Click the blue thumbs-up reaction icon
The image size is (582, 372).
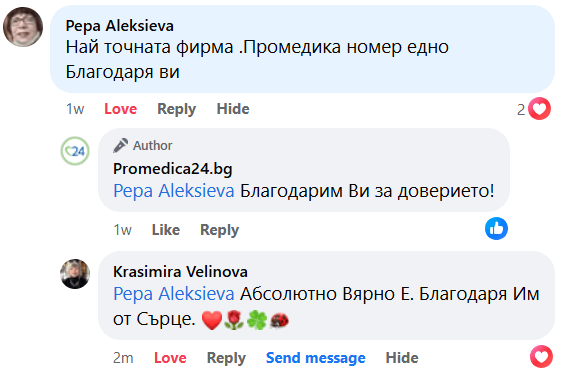click(x=496, y=229)
